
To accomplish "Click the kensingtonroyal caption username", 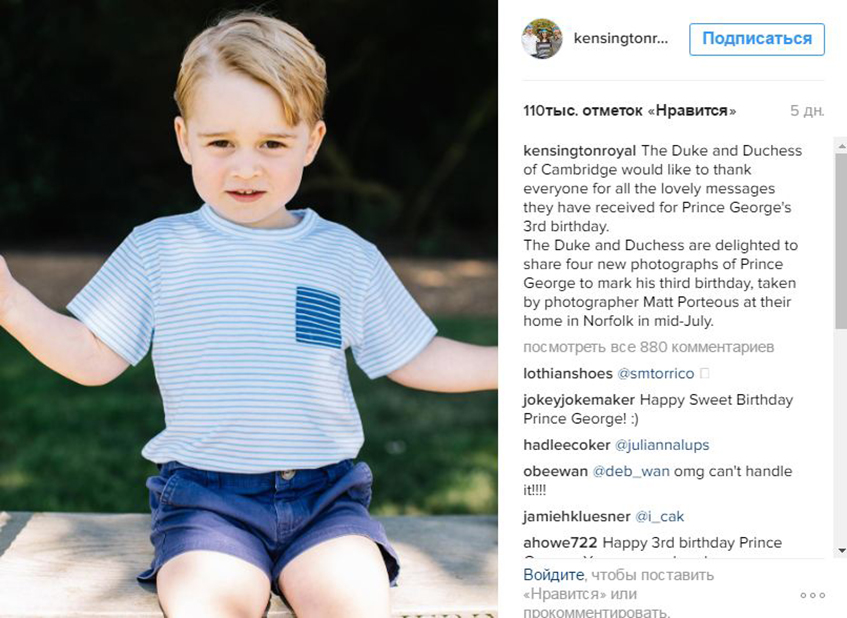I will coord(580,151).
